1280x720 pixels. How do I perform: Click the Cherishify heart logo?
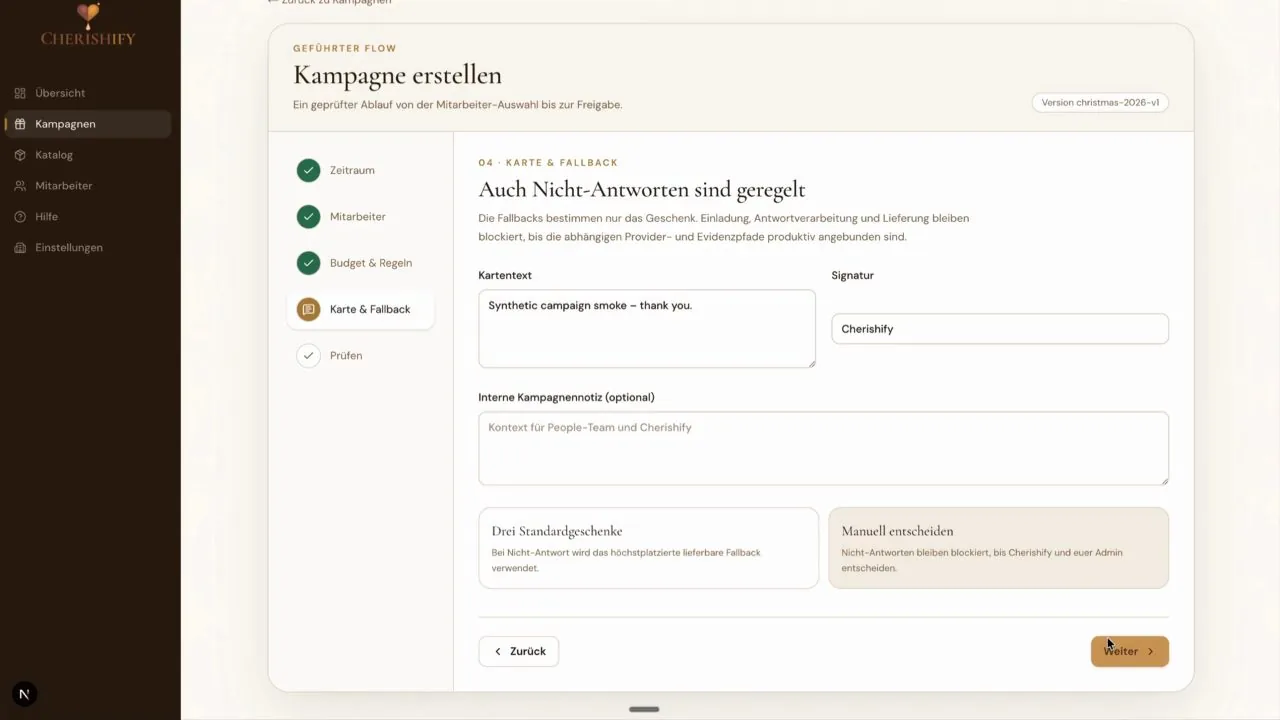coord(88,15)
